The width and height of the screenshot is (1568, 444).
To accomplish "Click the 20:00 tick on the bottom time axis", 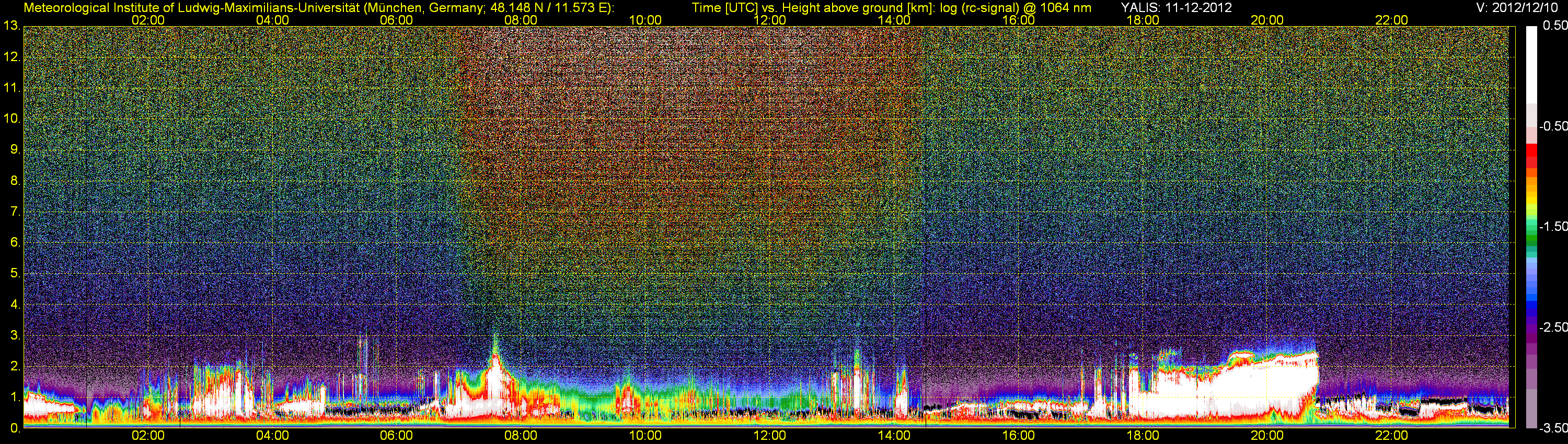I will click(x=1267, y=436).
